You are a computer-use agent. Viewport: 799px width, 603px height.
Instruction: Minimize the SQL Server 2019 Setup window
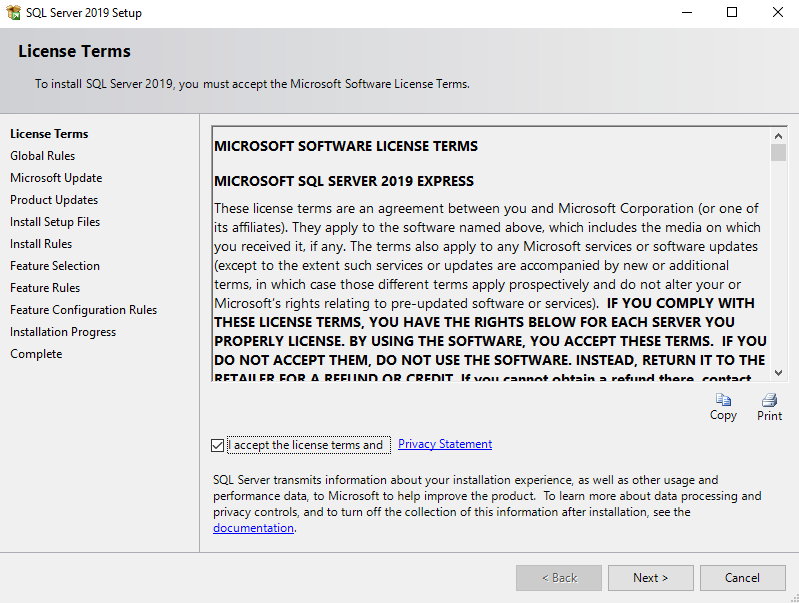click(687, 12)
